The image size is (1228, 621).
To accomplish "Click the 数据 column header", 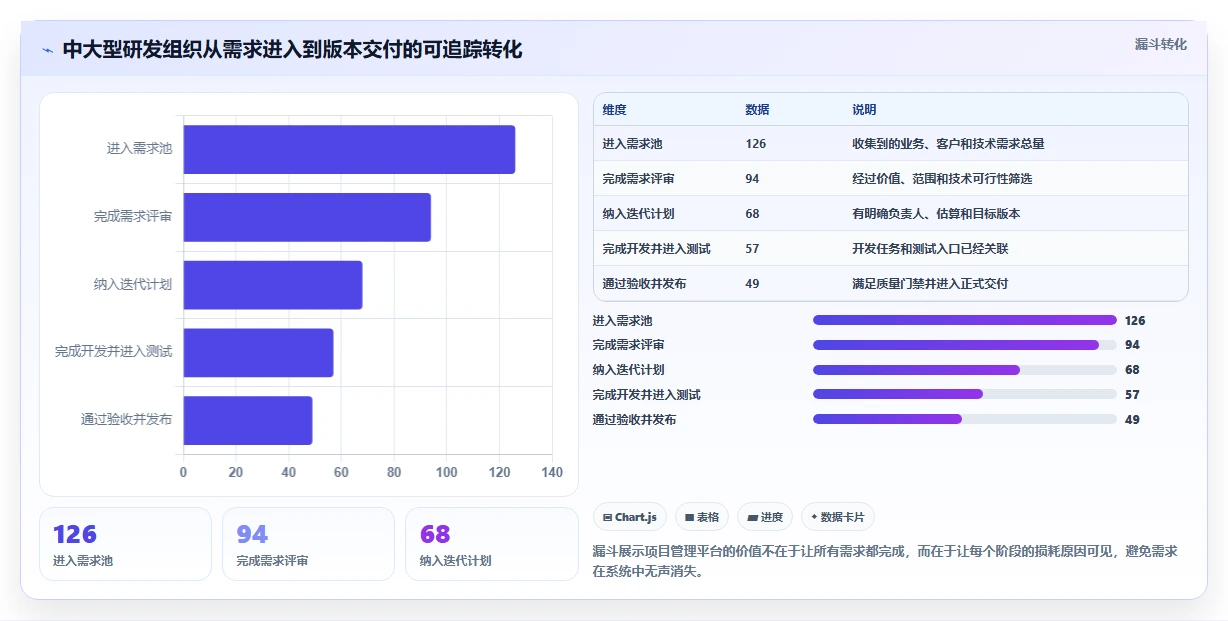I will click(x=758, y=110).
